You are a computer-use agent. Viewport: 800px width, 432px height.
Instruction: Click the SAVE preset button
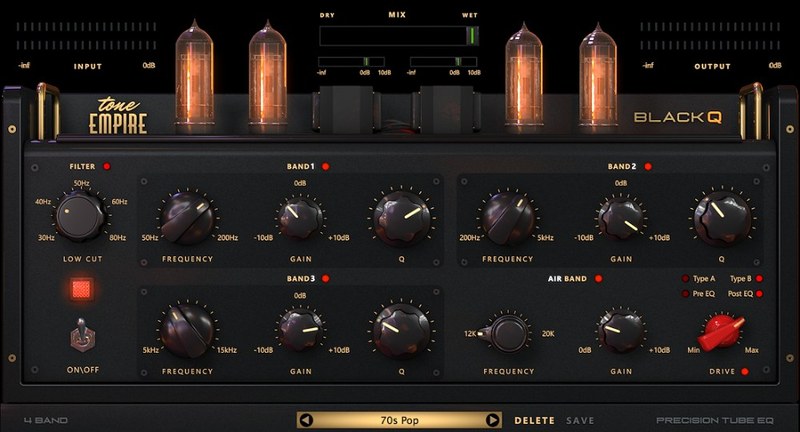coord(580,421)
